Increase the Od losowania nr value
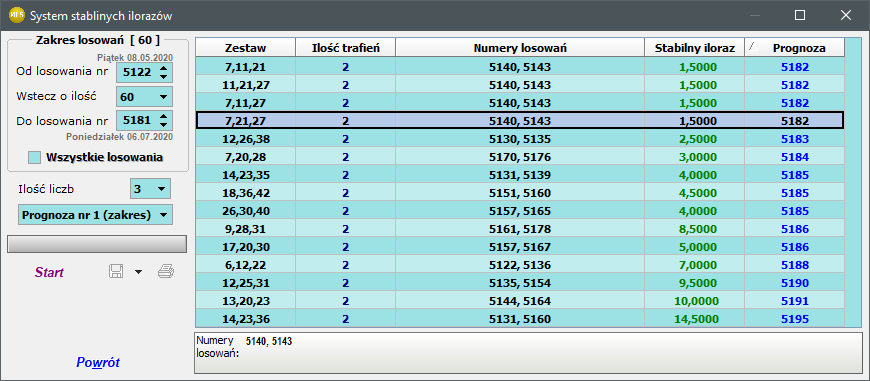Screen dimensions: 870x381 [163, 68]
